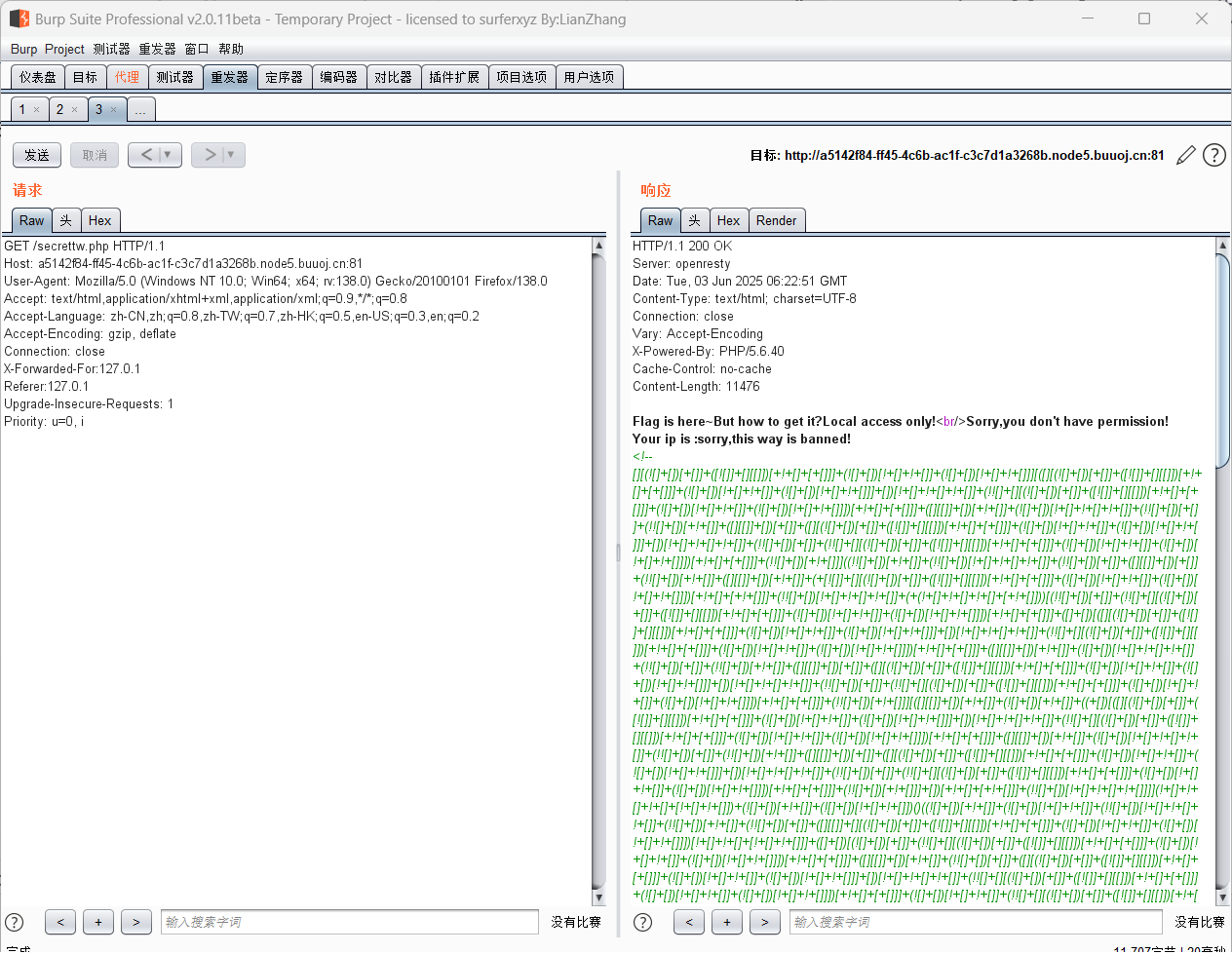
Task: Click the response pane scrollbar thumb
Action: pos(1223,361)
